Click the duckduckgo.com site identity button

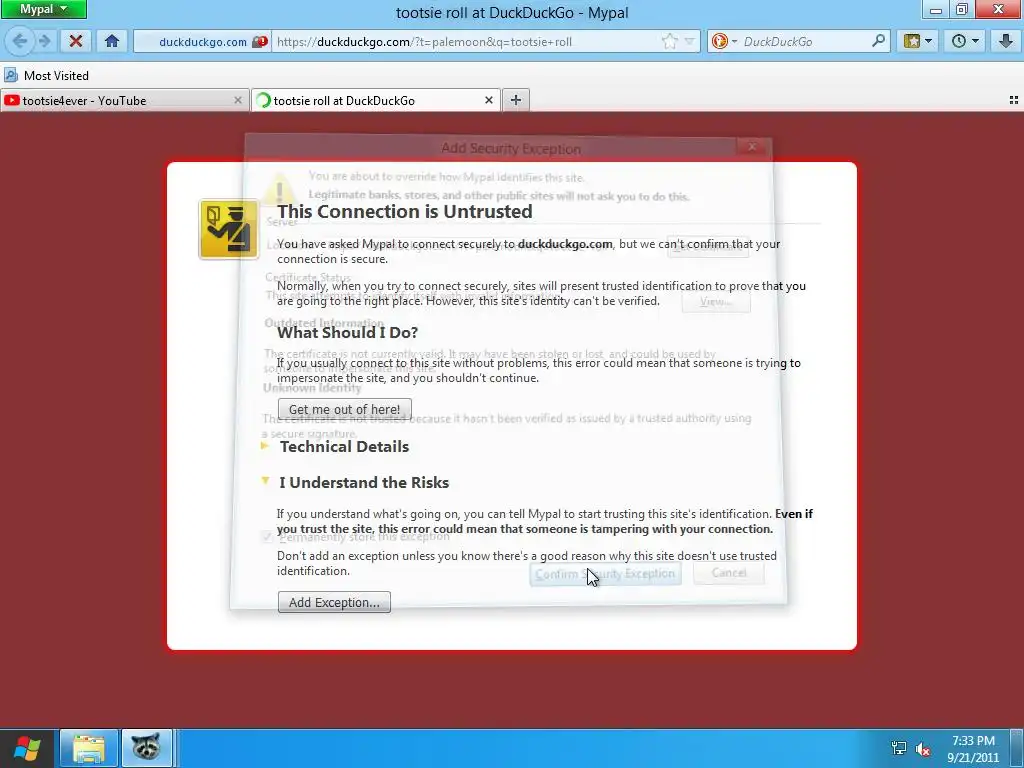click(203, 42)
